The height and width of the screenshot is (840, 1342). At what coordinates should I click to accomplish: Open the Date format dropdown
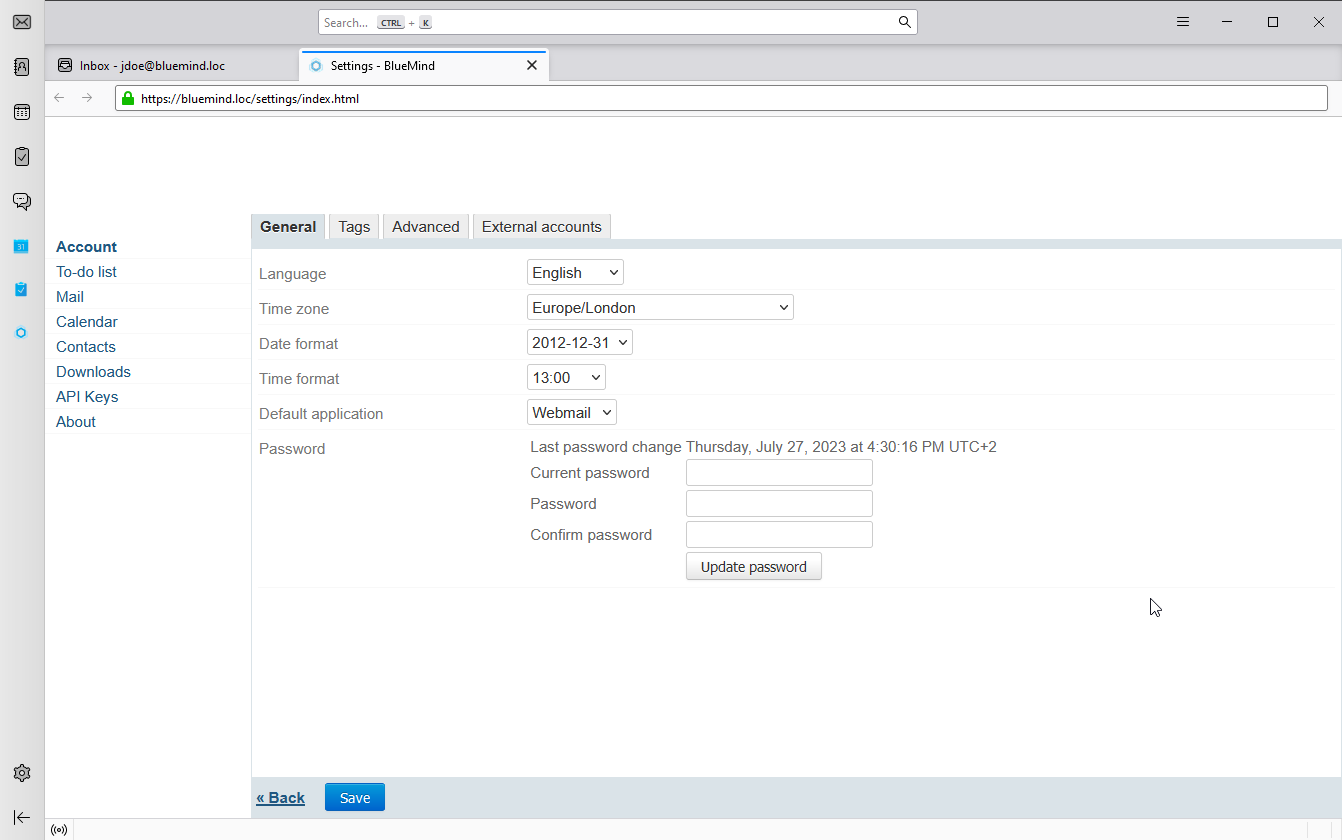pyautogui.click(x=580, y=342)
